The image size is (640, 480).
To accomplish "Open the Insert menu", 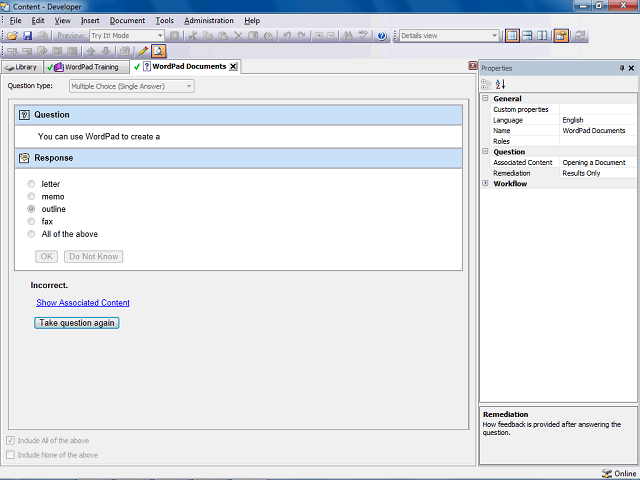I will coord(90,20).
